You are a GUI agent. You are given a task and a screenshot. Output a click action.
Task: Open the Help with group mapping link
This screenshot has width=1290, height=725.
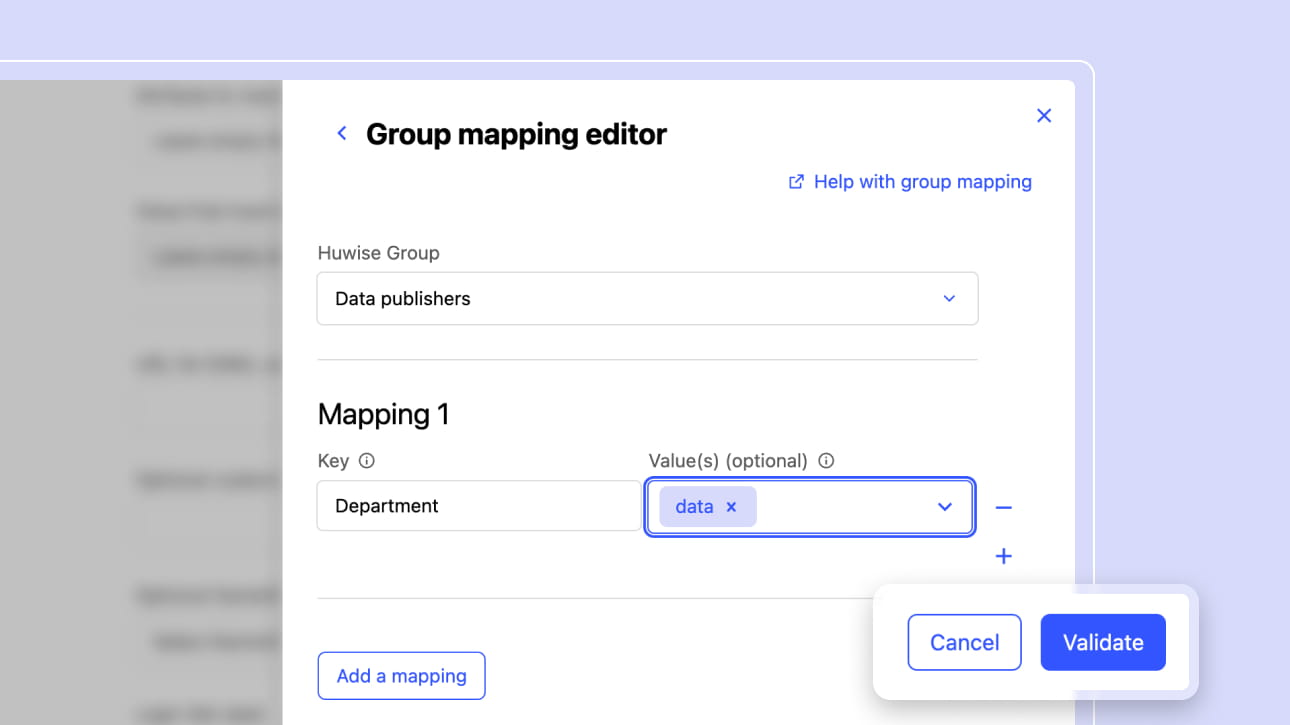[922, 182]
